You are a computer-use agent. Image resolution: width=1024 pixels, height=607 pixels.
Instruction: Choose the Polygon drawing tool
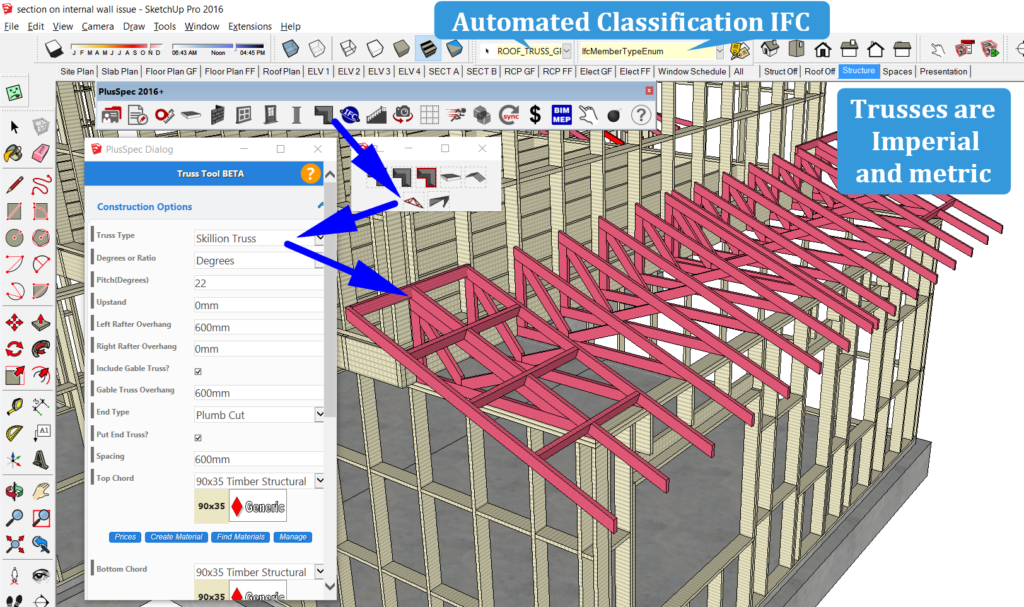pos(40,237)
